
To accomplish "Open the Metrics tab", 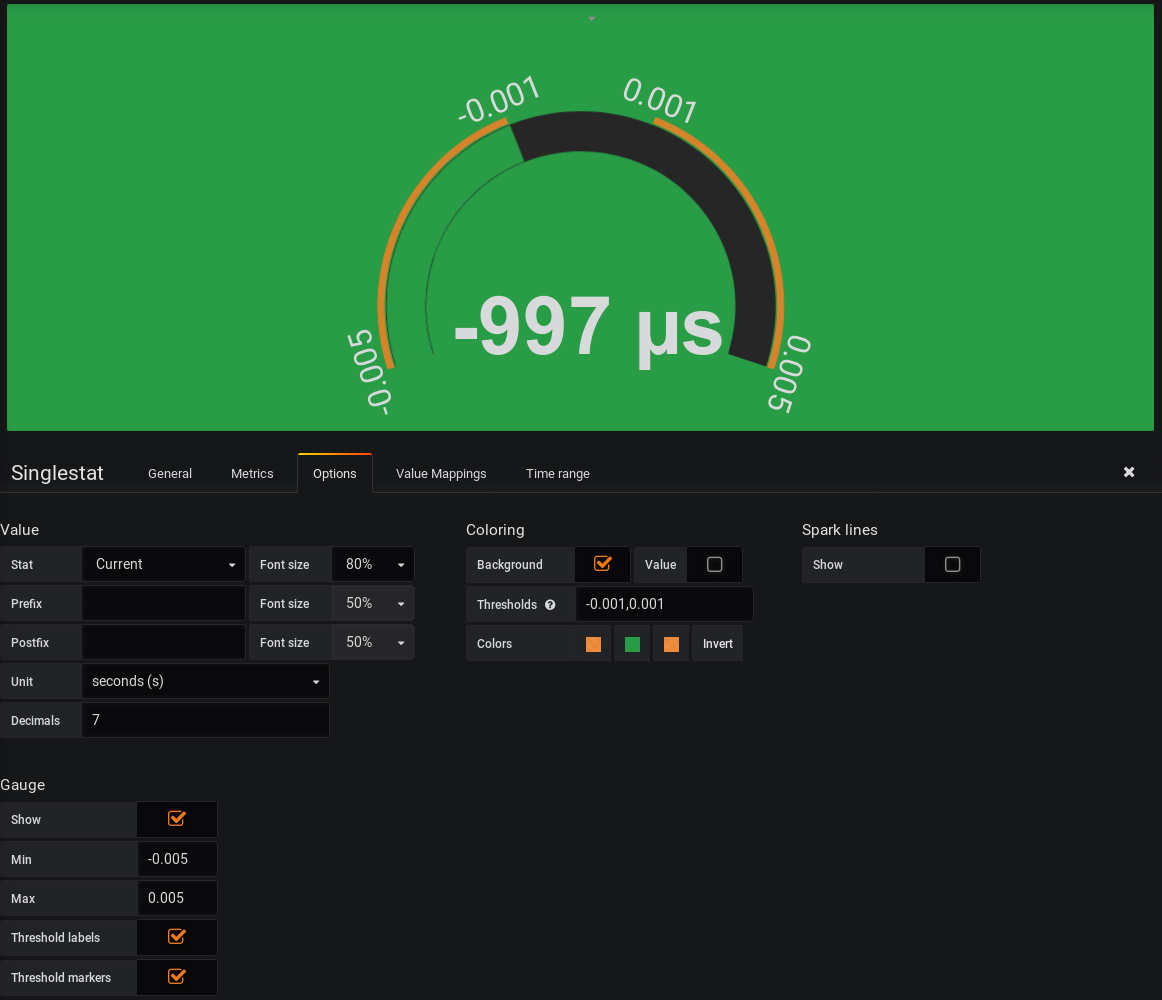I will point(252,473).
